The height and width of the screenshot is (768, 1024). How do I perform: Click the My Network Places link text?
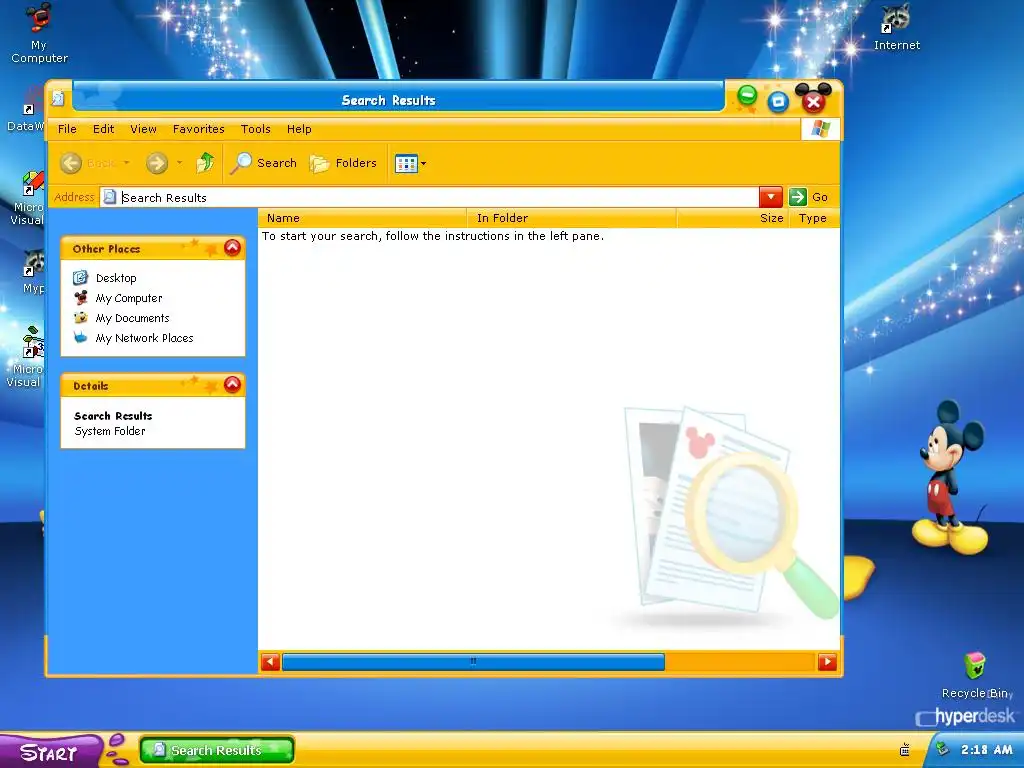coord(144,338)
